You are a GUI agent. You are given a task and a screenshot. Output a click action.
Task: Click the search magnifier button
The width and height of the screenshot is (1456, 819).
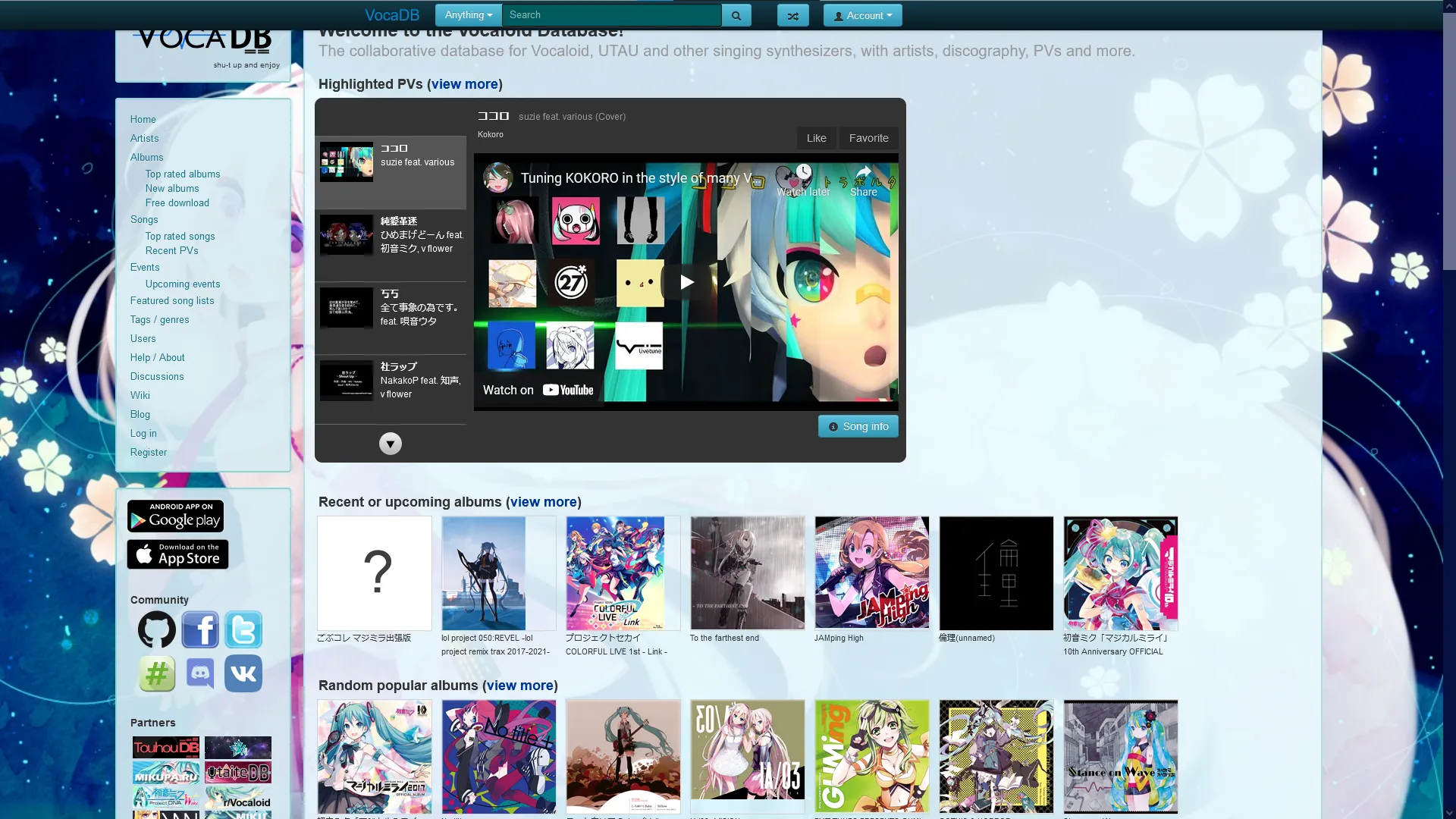click(736, 15)
